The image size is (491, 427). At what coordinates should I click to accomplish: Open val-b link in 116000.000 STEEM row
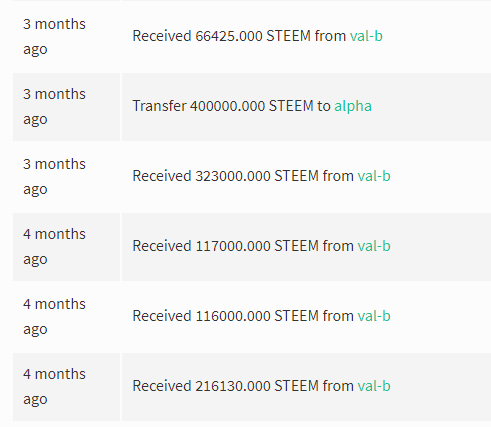374,316
